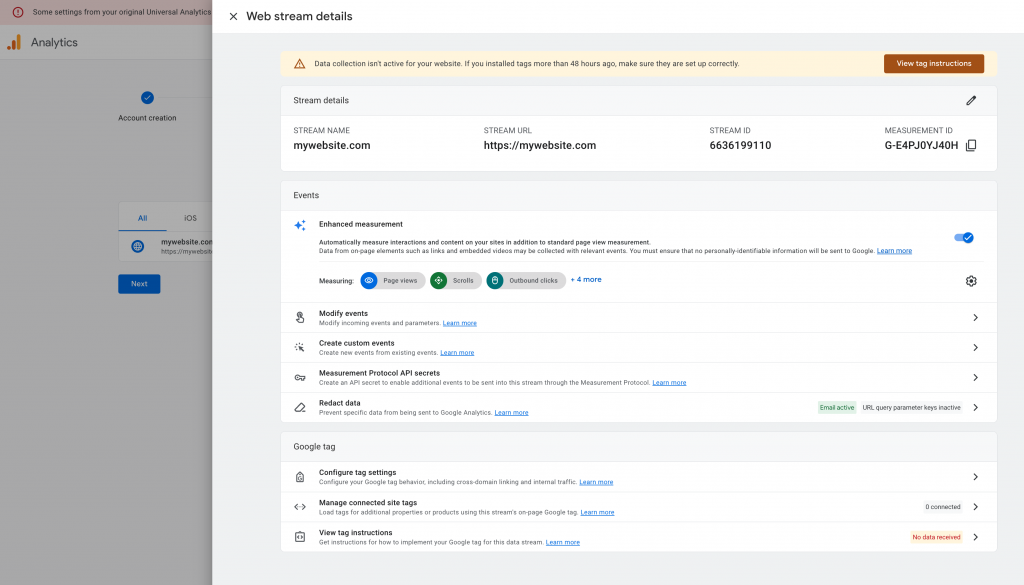Select the Measurement Protocol API secrets key icon

pos(299,377)
